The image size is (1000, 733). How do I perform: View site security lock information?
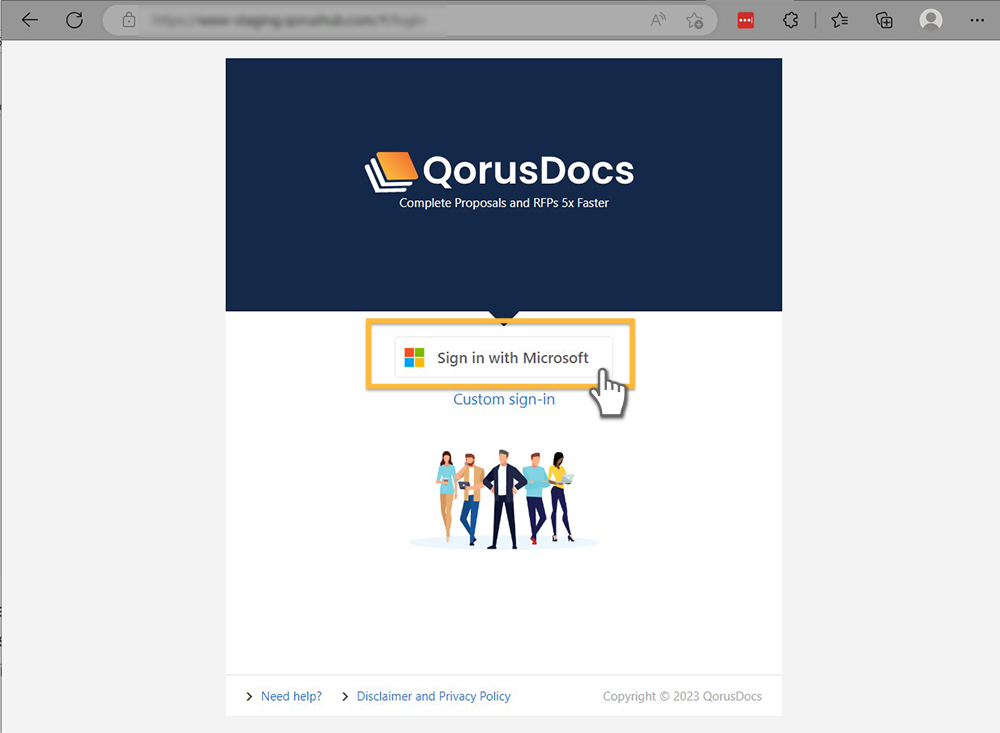(129, 20)
